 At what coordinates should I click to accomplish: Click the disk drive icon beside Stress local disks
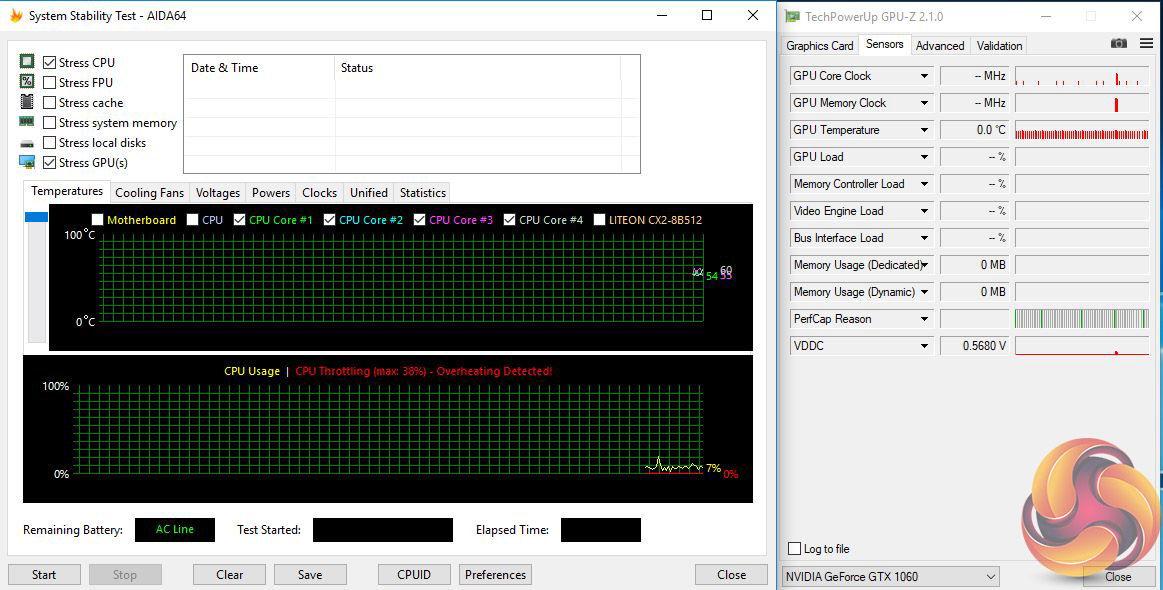tap(27, 143)
